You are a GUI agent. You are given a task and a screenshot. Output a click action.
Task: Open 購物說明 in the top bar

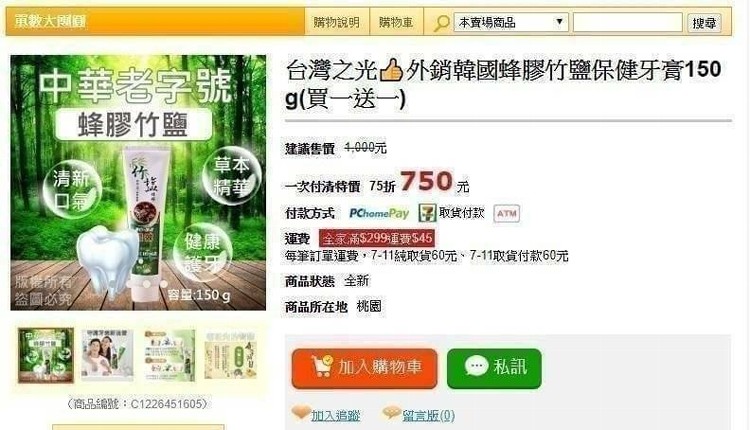pos(337,22)
